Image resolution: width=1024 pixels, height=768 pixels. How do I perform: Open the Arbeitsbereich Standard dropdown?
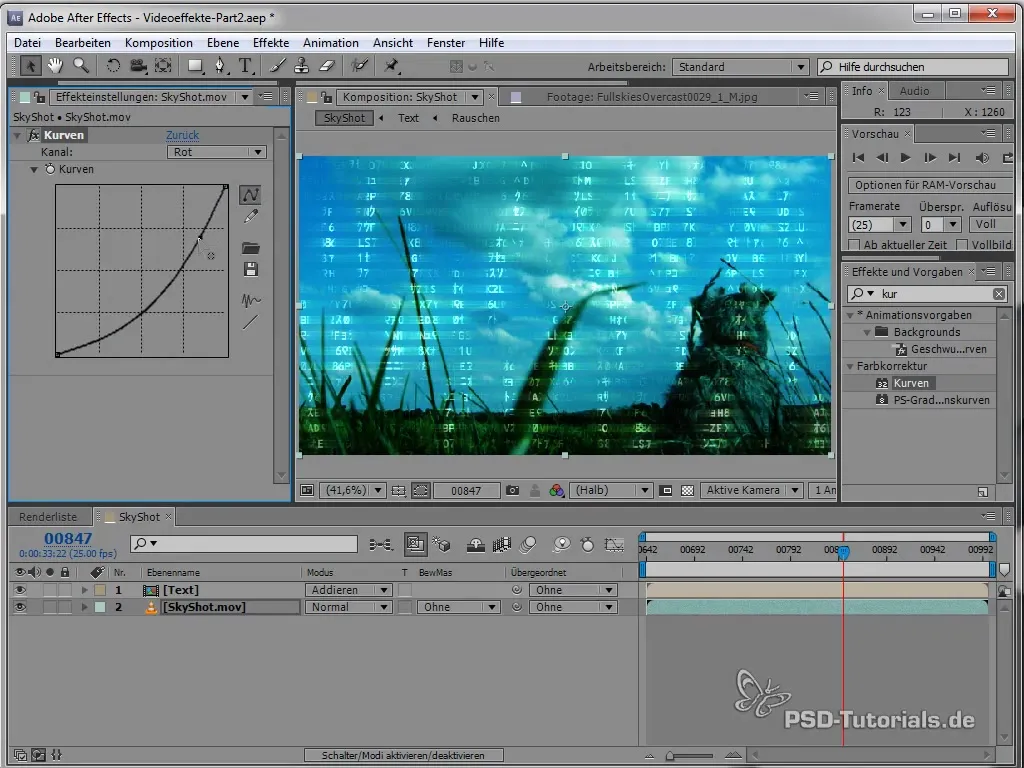[741, 67]
